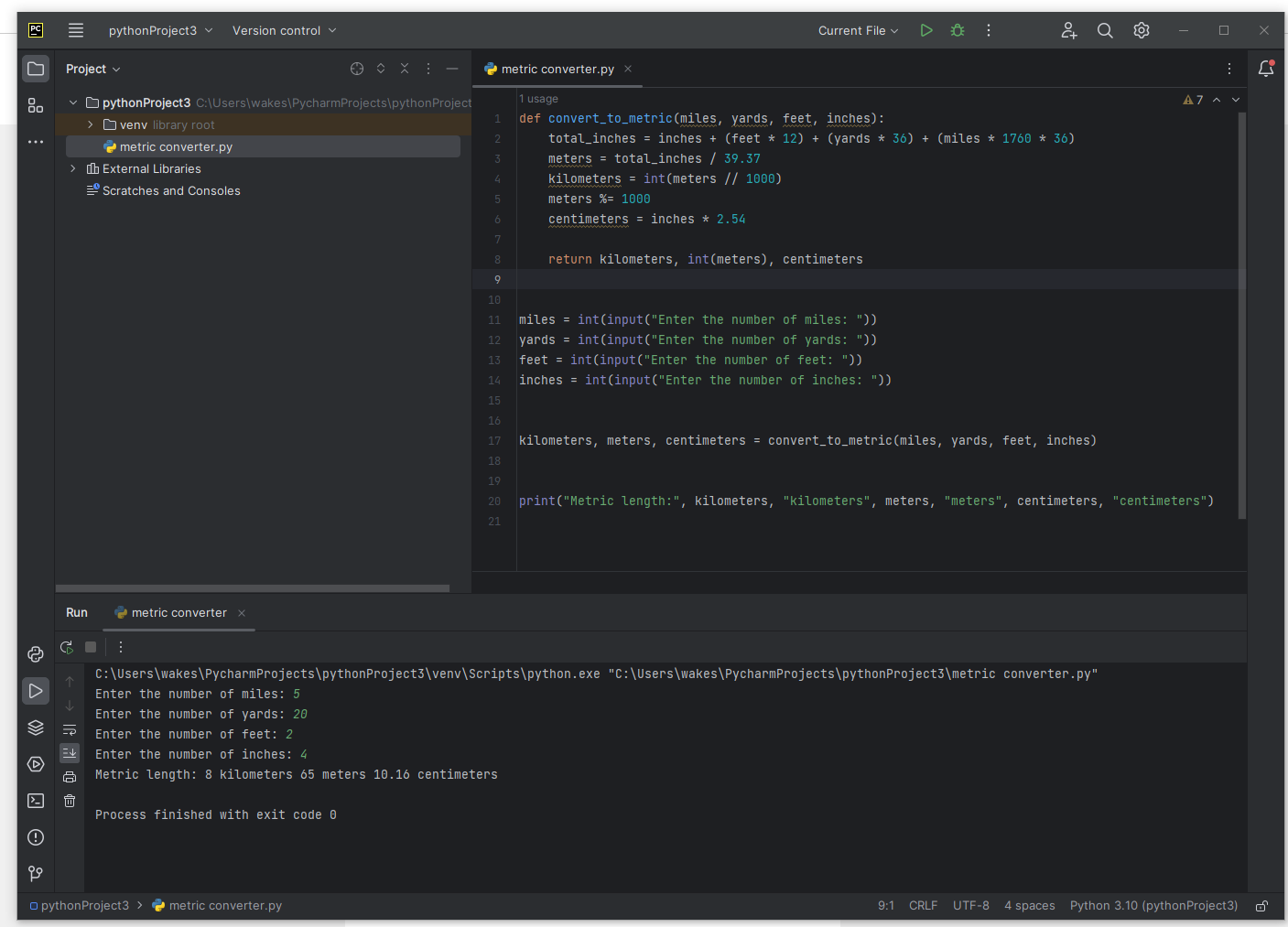Click the Python 3.10 interpreter in the status bar
The image size is (1288, 927).
[1153, 906]
